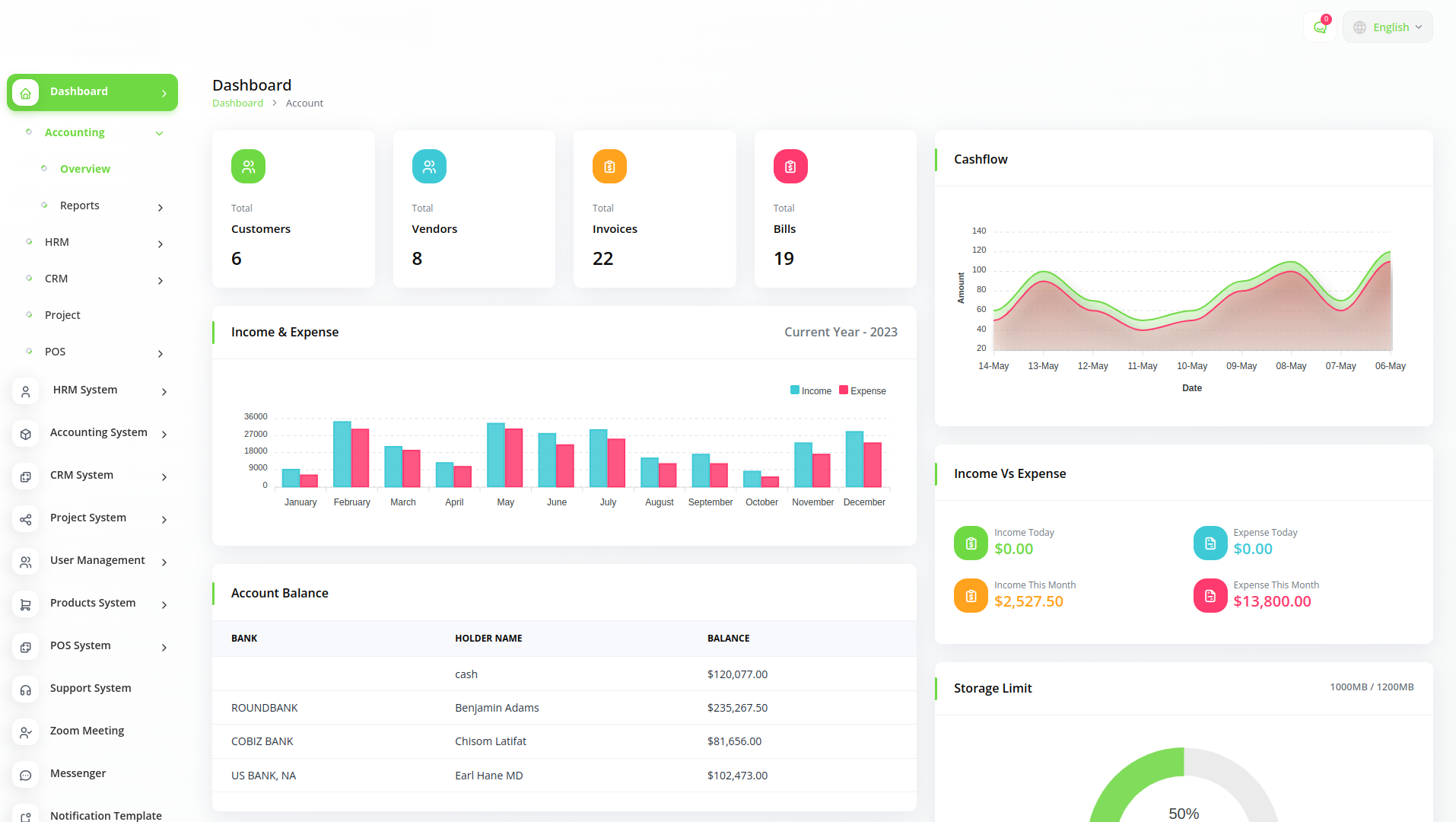Expand the Accounting System menu arrow
1456x822 pixels.
(x=164, y=434)
